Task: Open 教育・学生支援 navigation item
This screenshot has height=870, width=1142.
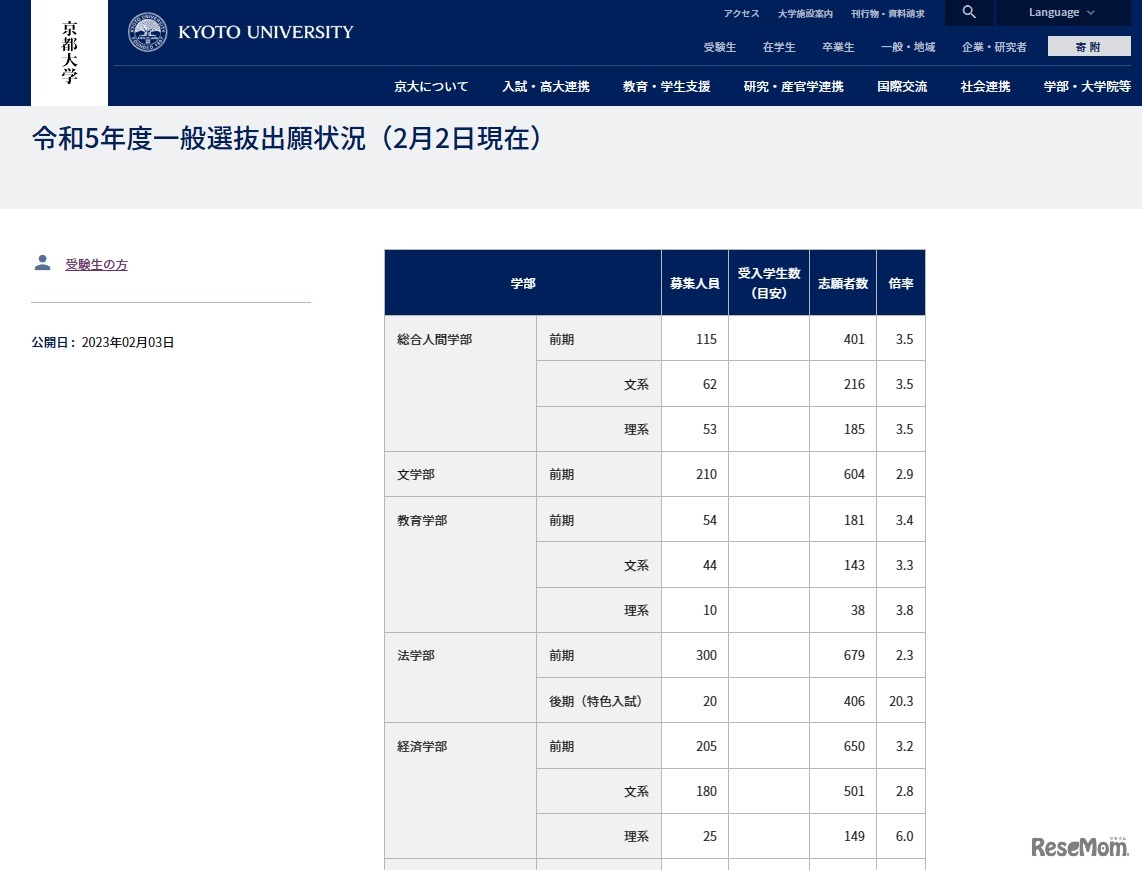Action: click(665, 87)
